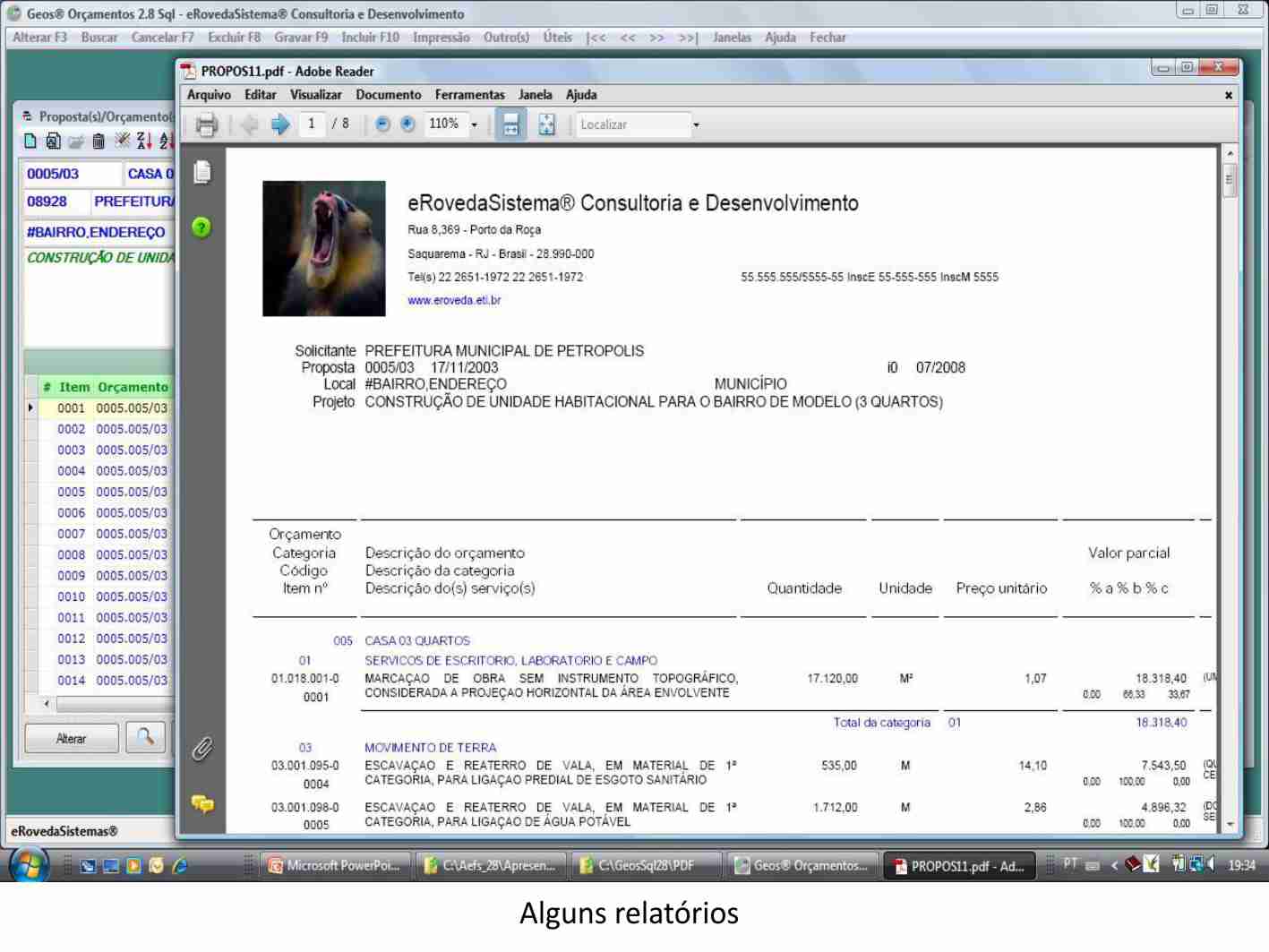Launch Internet Explorer from quick launch
Viewport: 1269px width, 952px height.
pyautogui.click(x=179, y=865)
